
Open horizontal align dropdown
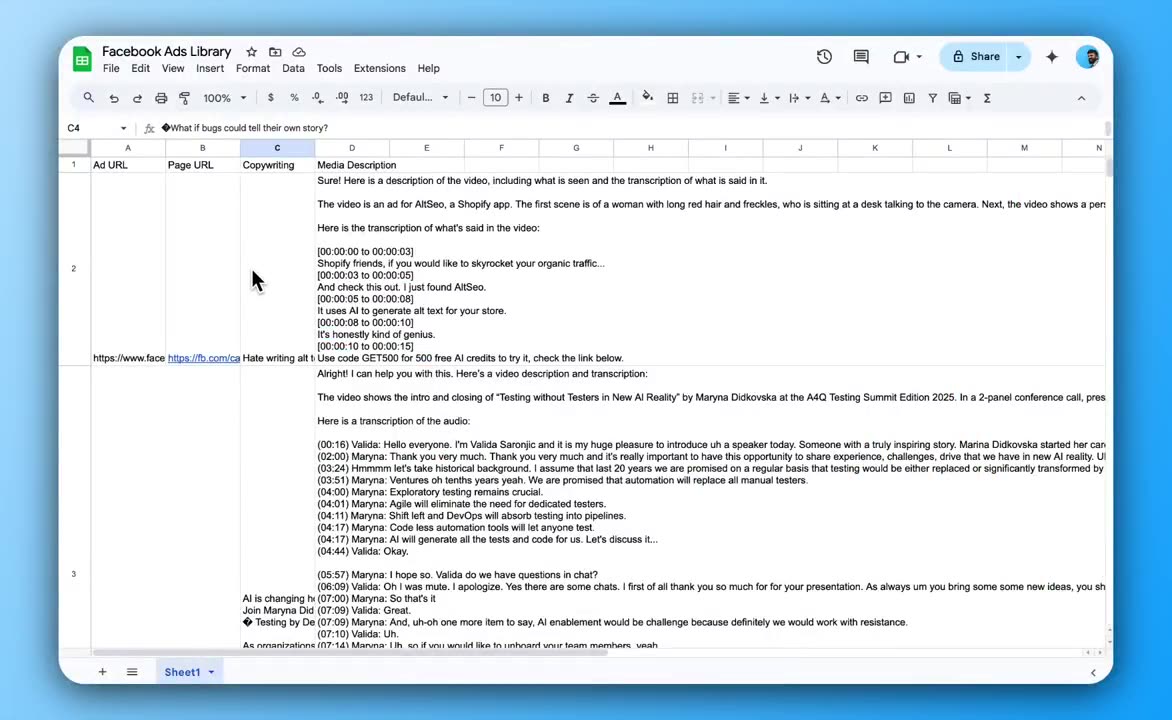[x=738, y=98]
